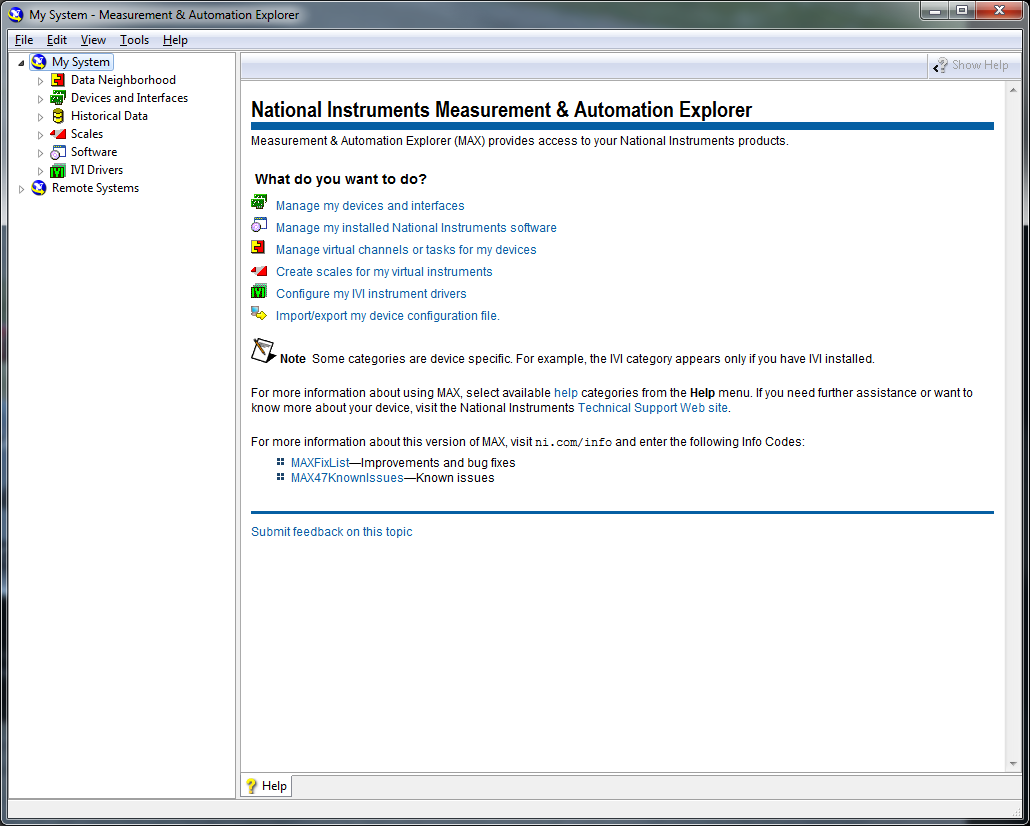Open Manage my devices and interfaces link
This screenshot has height=826, width=1030.
(370, 206)
